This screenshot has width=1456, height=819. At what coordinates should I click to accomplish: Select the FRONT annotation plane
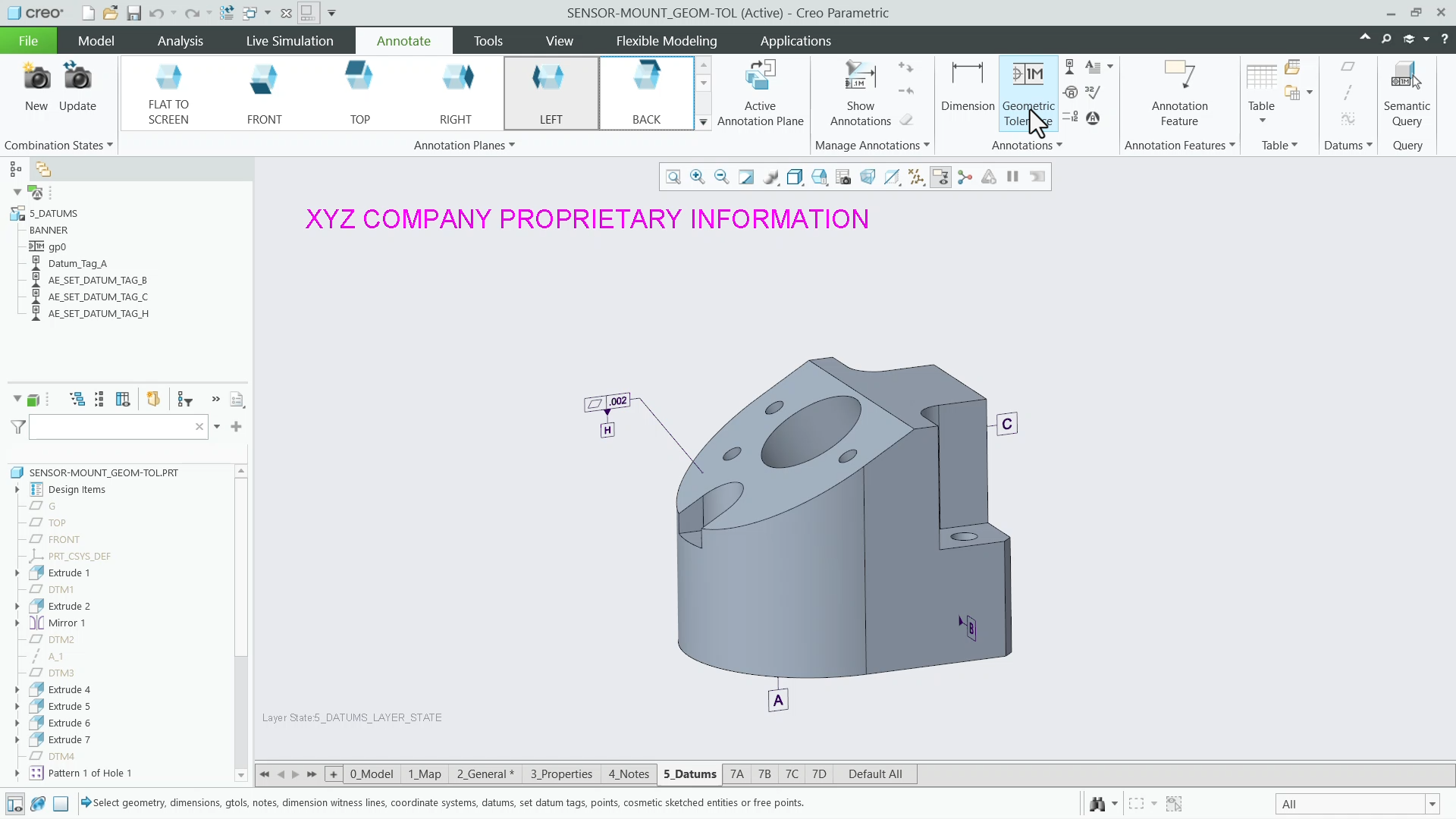[264, 93]
